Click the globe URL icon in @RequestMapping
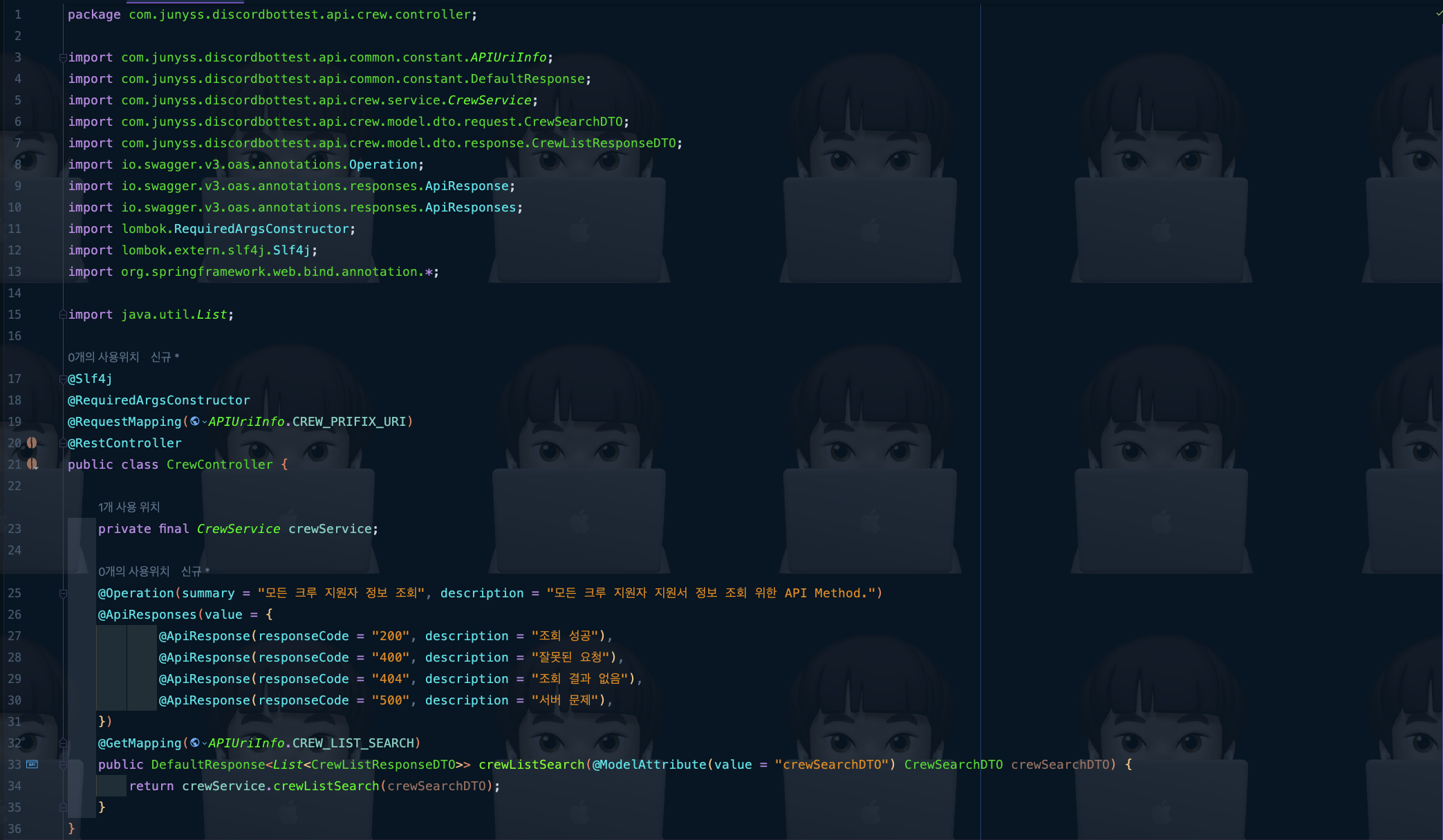1443x840 pixels. tap(194, 421)
